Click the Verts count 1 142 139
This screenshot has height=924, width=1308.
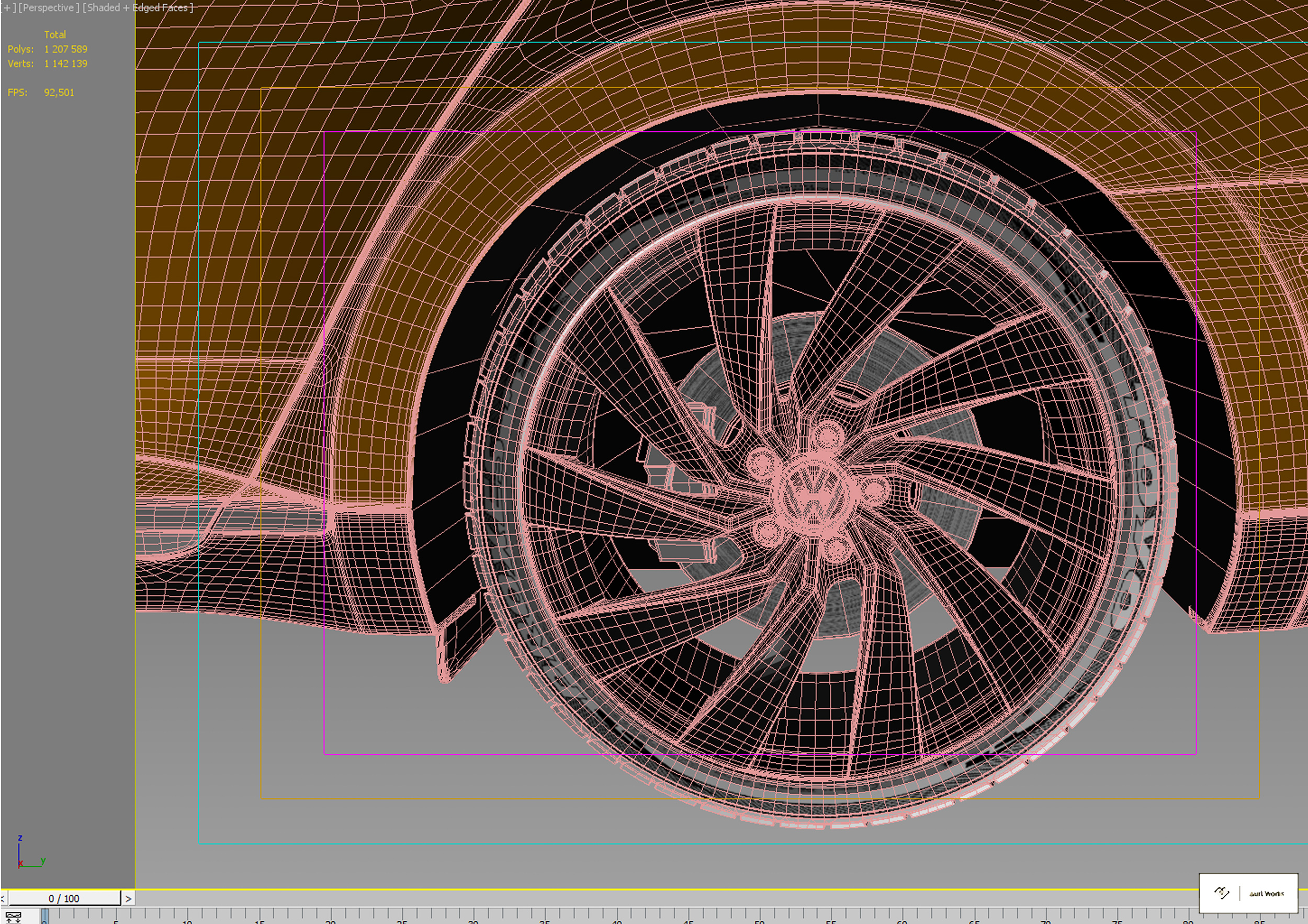[65, 63]
